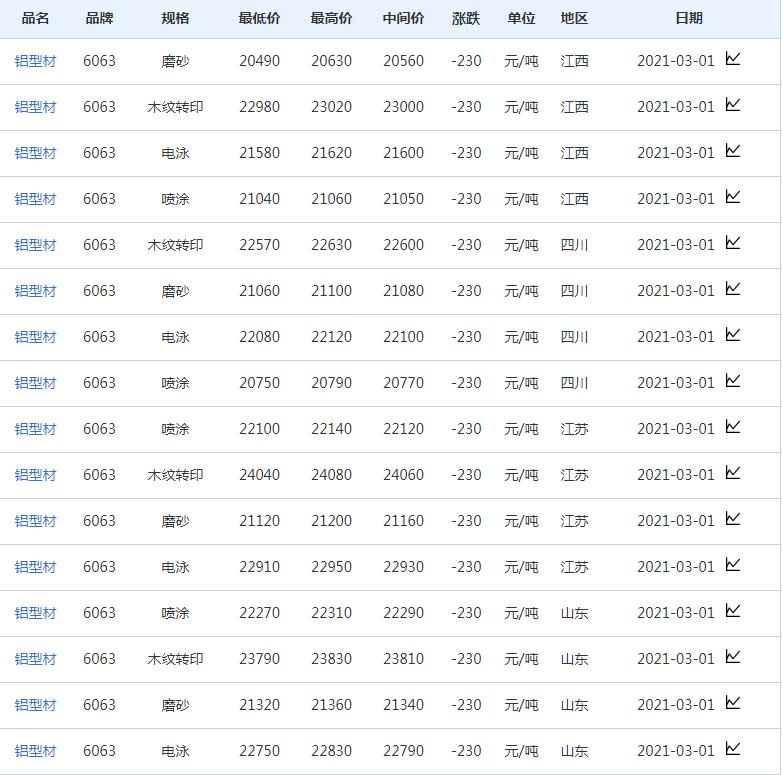Select the middle price 22930 cell
The image size is (783, 775).
pyautogui.click(x=403, y=567)
